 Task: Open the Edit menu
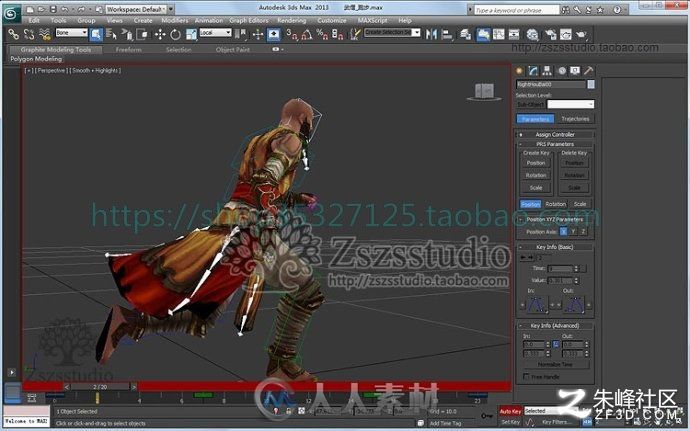34,20
